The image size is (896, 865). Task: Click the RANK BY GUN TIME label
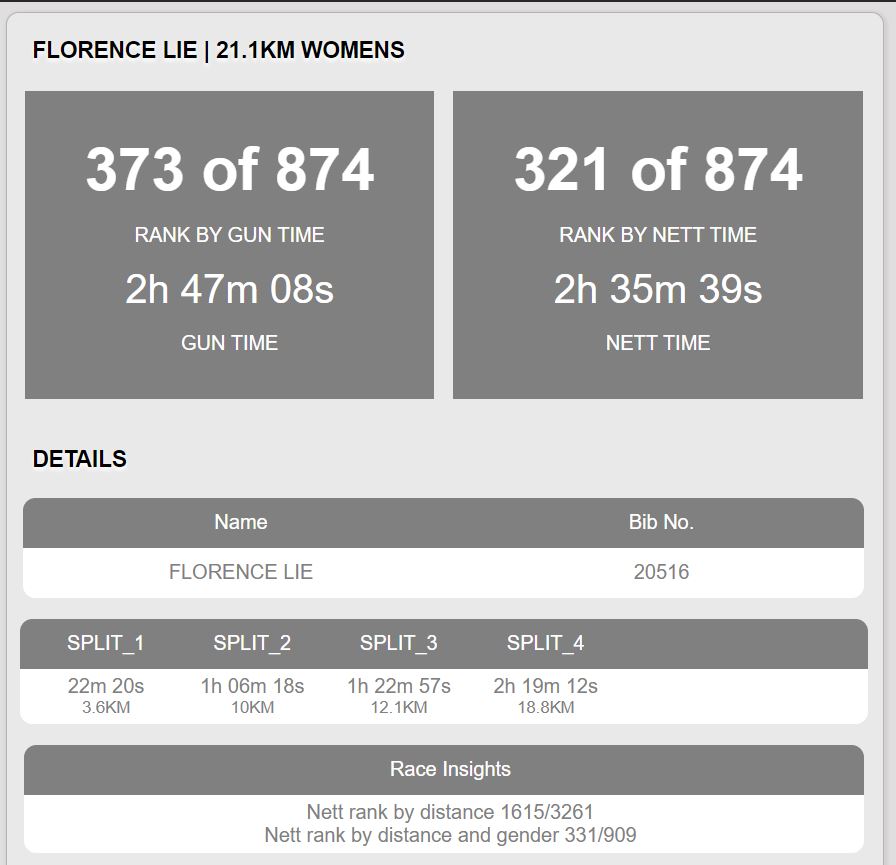click(x=229, y=235)
